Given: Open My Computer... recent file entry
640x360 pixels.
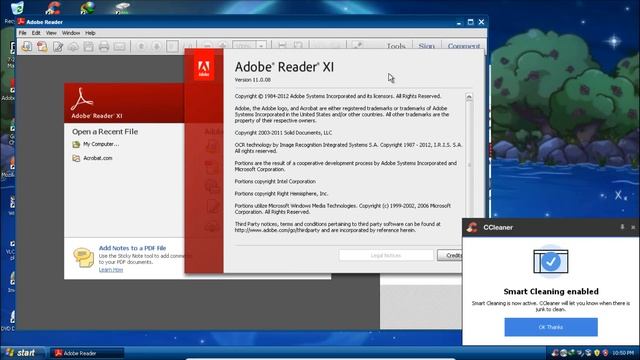Looking at the screenshot, I should pyautogui.click(x=101, y=144).
